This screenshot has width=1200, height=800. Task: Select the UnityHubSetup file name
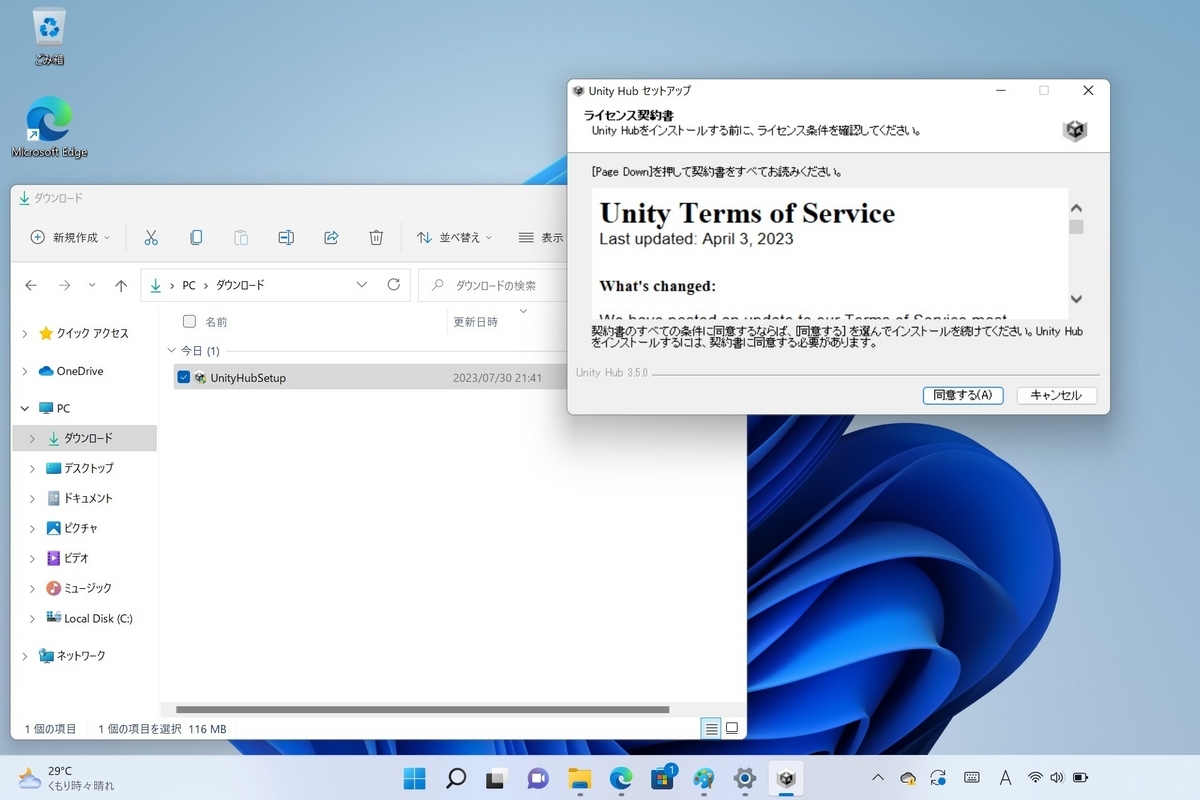click(x=248, y=377)
